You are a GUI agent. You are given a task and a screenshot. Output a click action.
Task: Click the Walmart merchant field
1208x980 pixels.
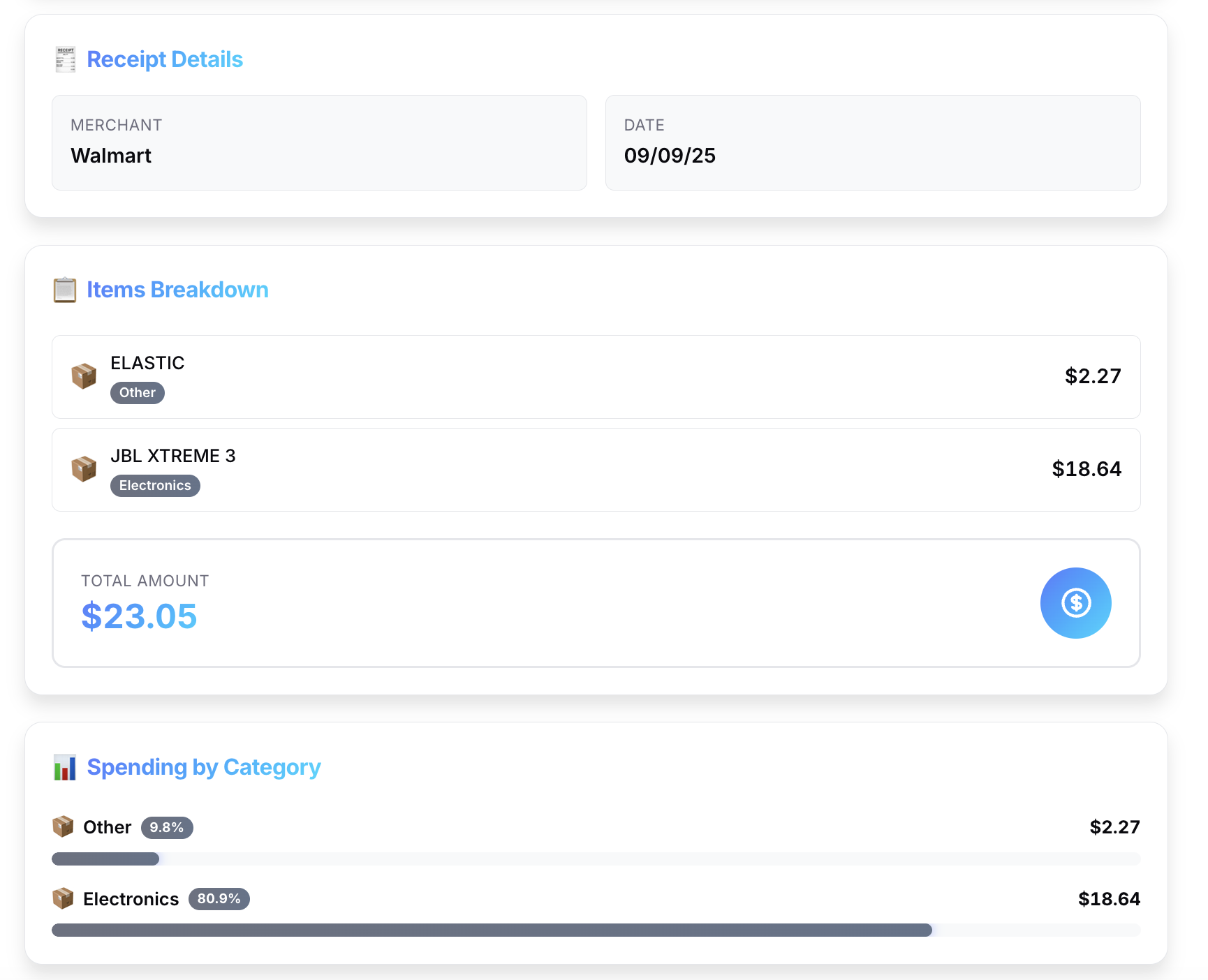[x=319, y=142]
